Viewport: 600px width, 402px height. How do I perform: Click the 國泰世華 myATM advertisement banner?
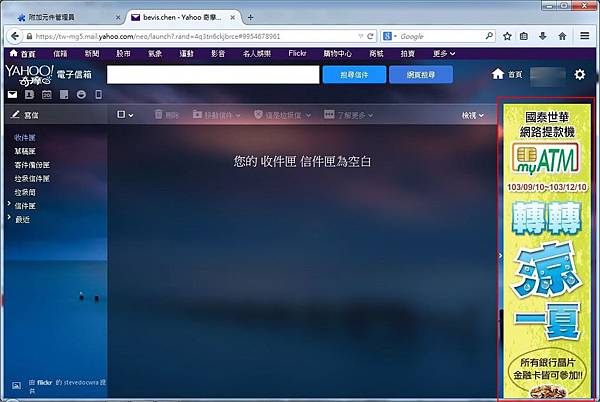point(547,251)
